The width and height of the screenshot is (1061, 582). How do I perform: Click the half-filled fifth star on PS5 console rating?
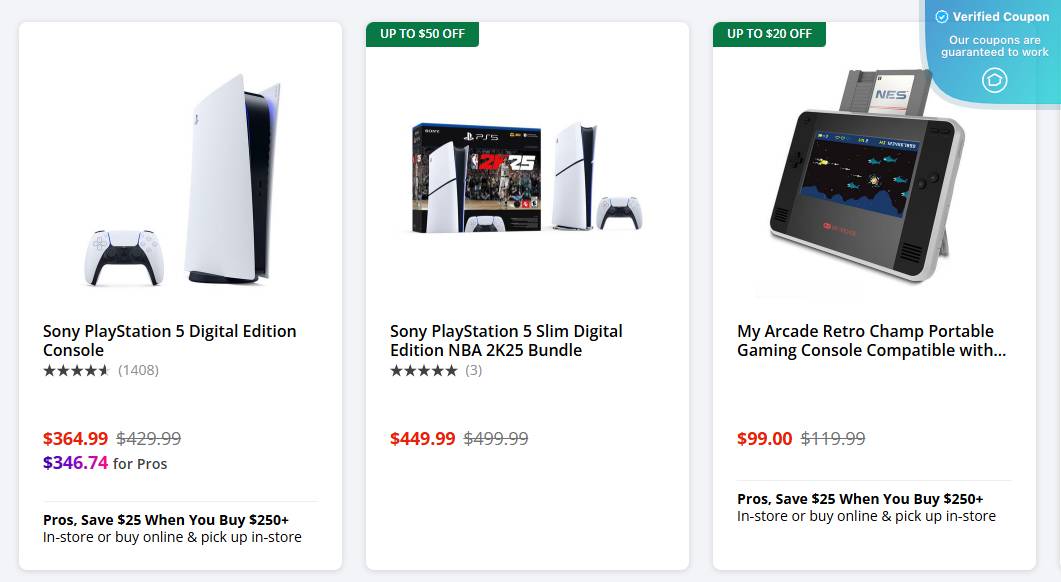click(103, 369)
